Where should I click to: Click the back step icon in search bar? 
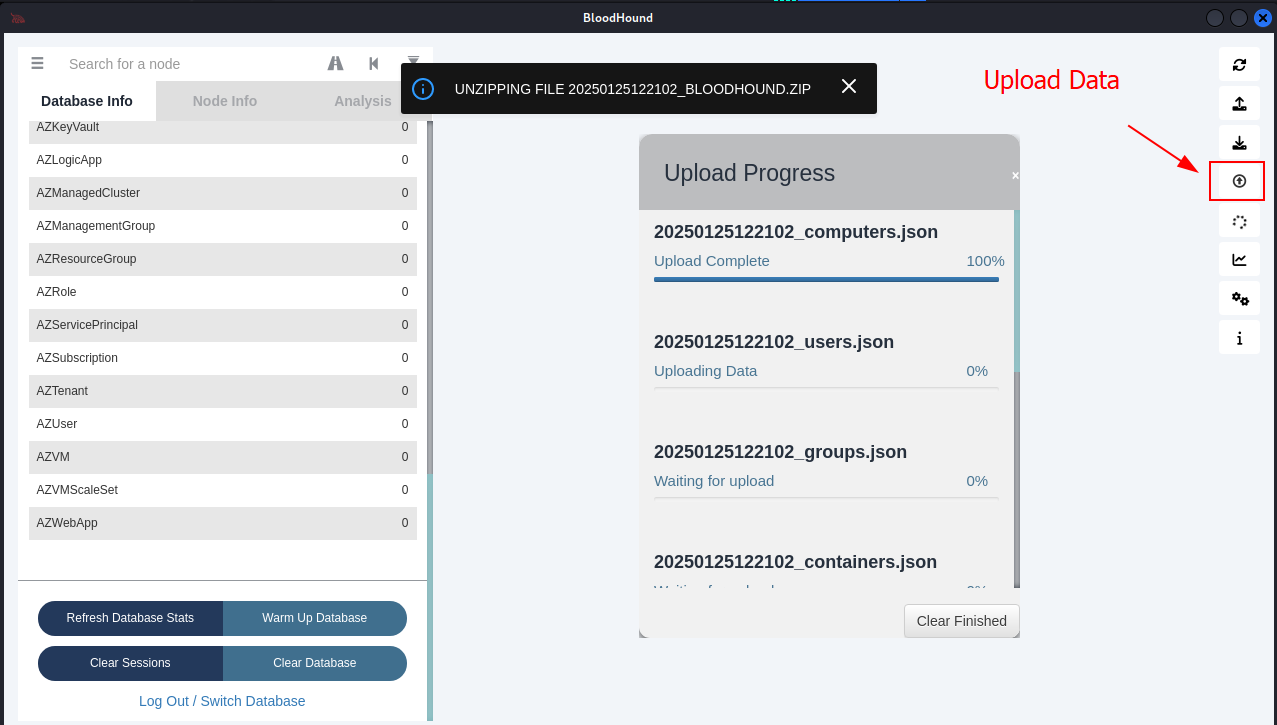coord(374,63)
